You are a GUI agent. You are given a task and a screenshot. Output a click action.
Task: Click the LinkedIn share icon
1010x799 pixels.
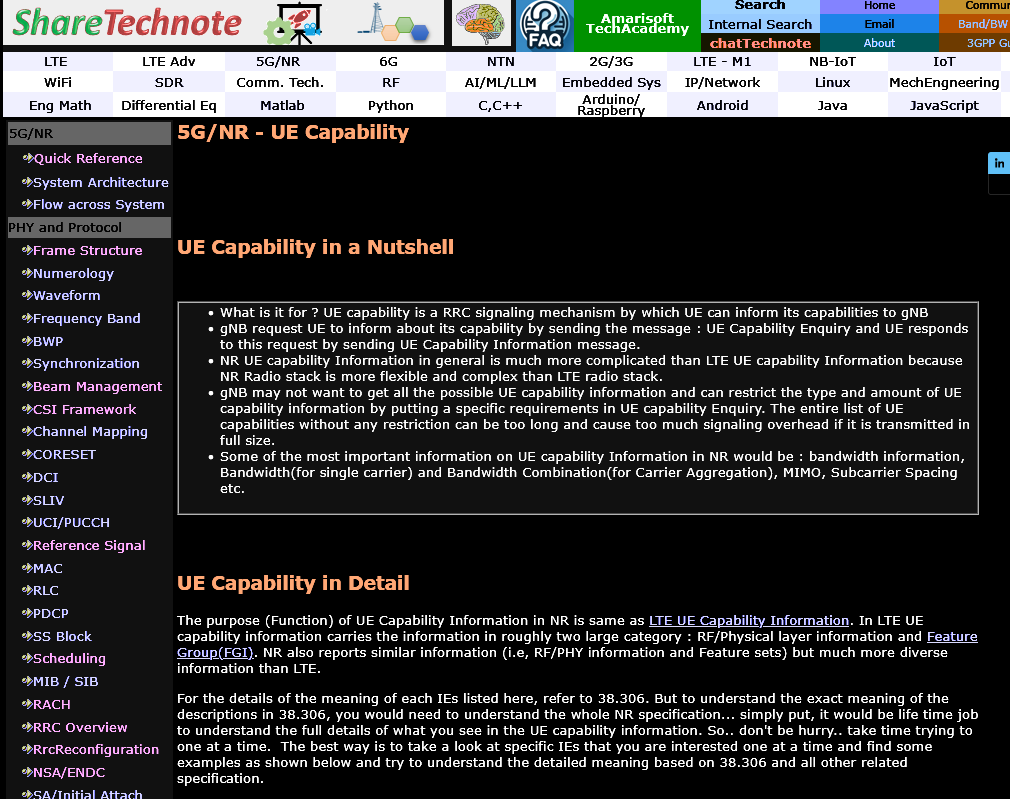click(999, 163)
